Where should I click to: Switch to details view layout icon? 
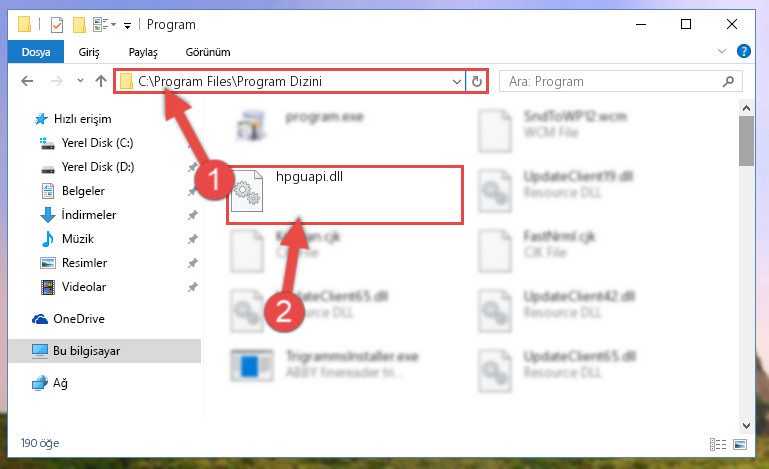coord(718,444)
